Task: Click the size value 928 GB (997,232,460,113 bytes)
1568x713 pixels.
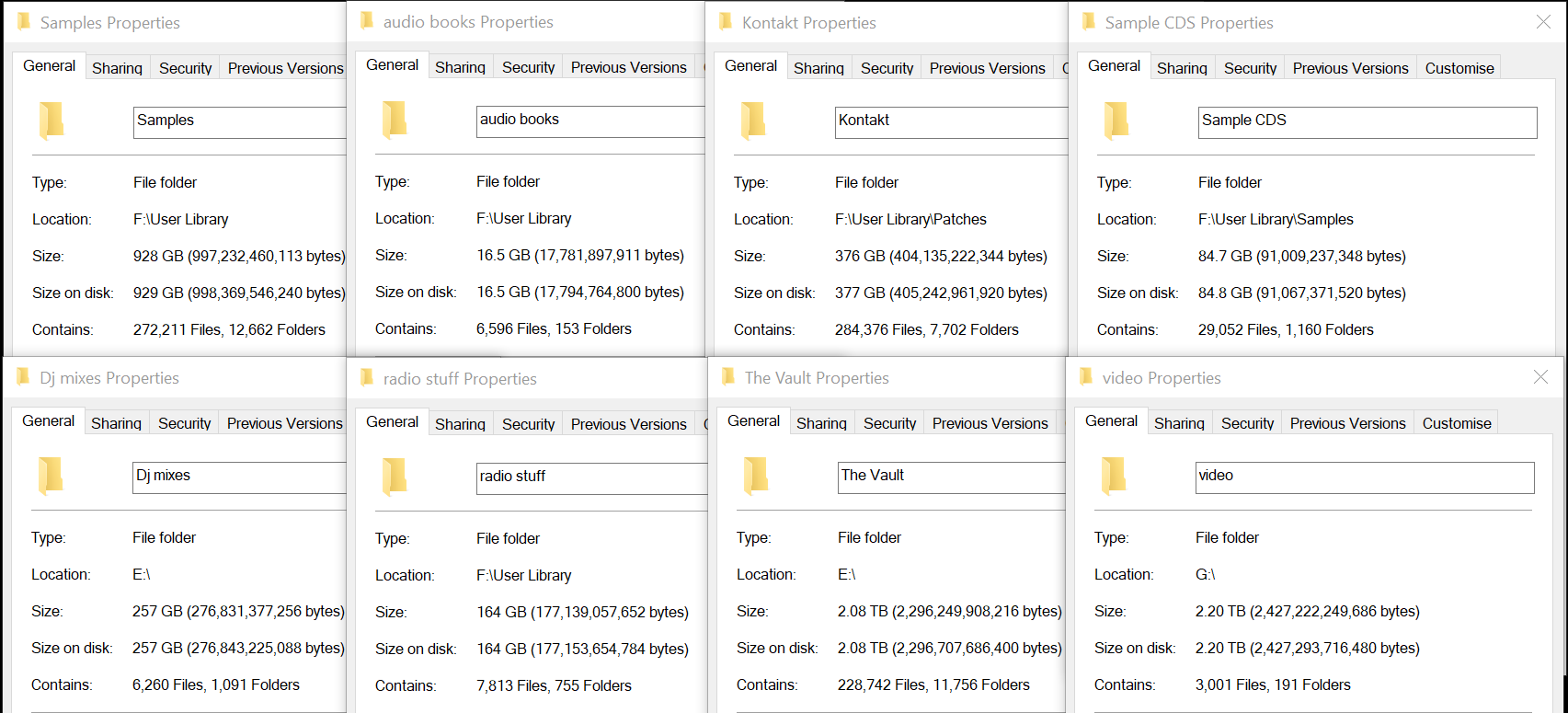Action: tap(239, 256)
